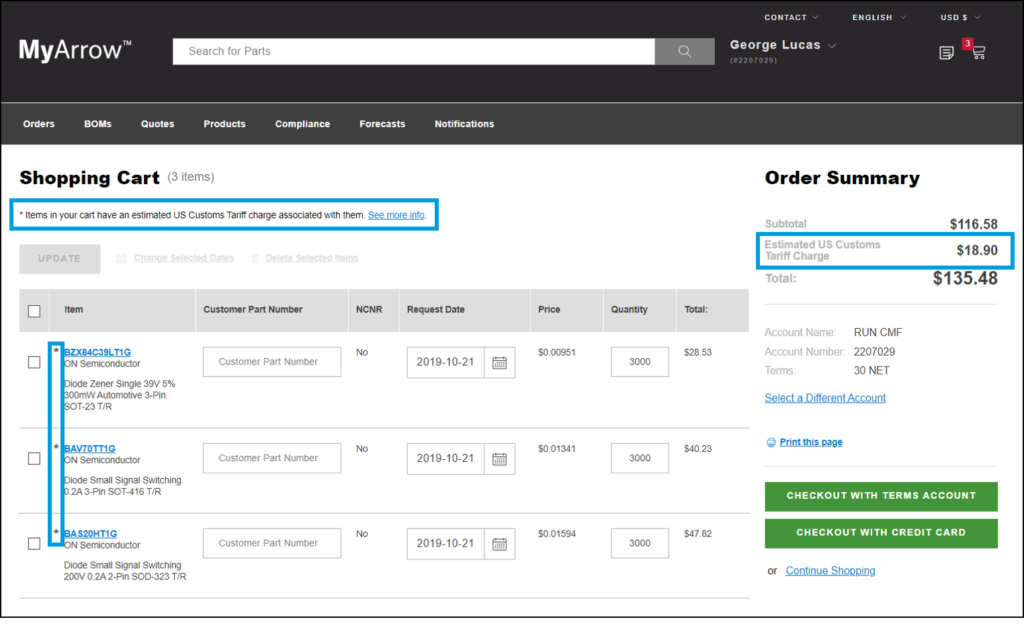Open calendar picker for BAS20HT1G request date
The width and height of the screenshot is (1024, 636).
(499, 543)
